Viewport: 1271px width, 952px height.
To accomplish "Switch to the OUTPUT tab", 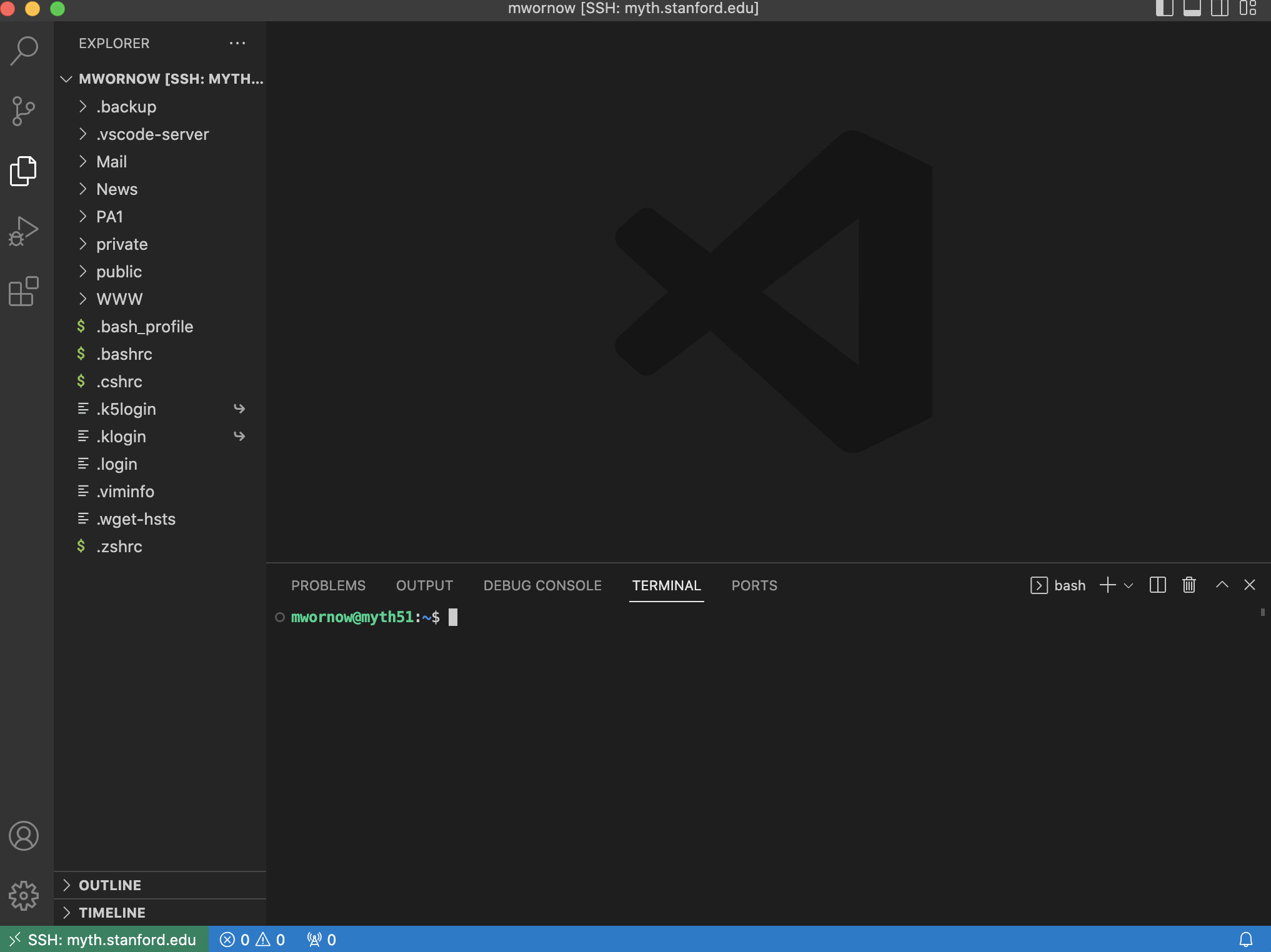I will click(x=424, y=585).
